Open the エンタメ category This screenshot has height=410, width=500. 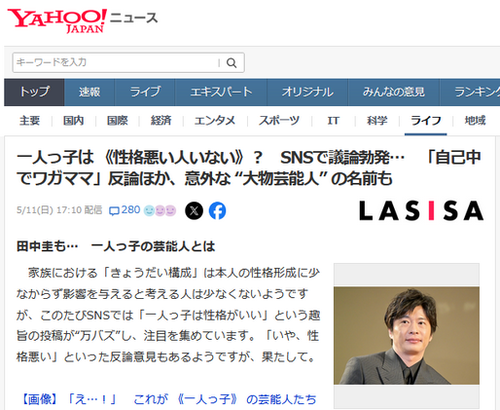215,120
